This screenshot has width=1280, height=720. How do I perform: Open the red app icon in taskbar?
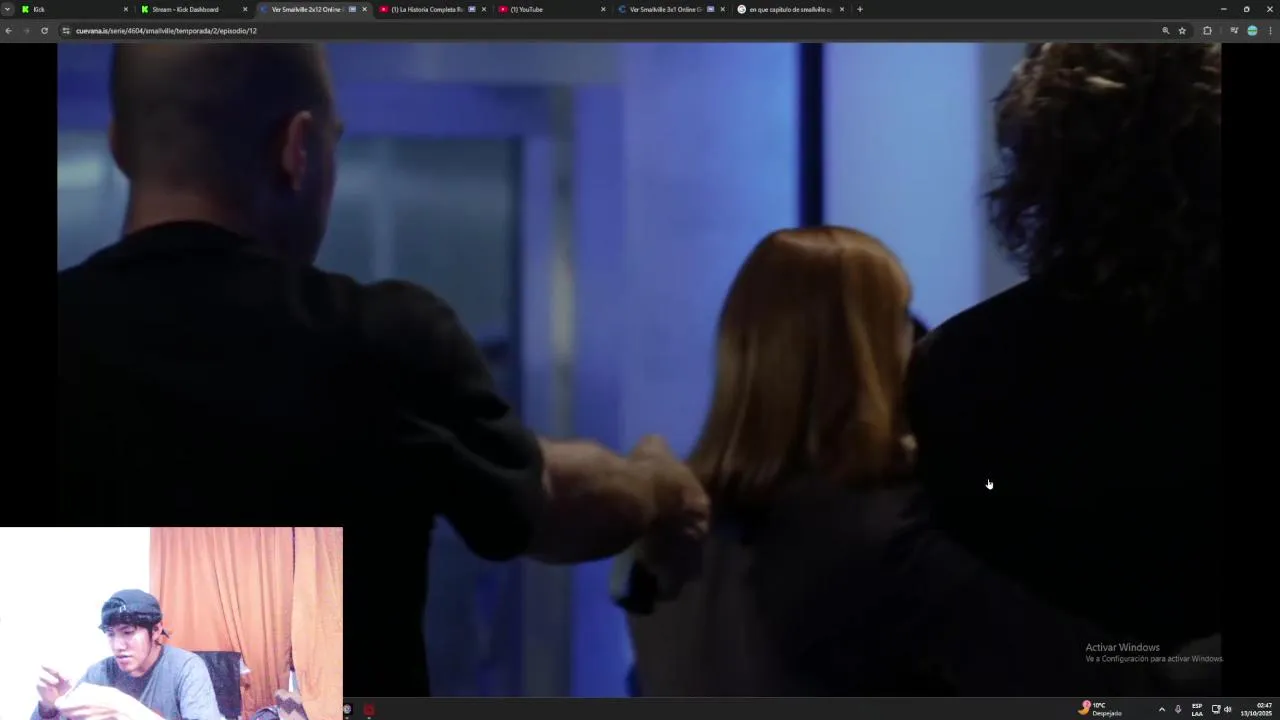pos(369,710)
